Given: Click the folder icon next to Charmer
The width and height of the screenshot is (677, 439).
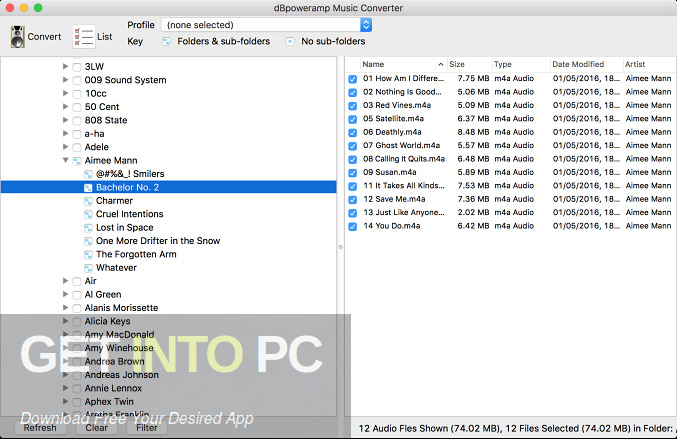Looking at the screenshot, I should point(88,201).
